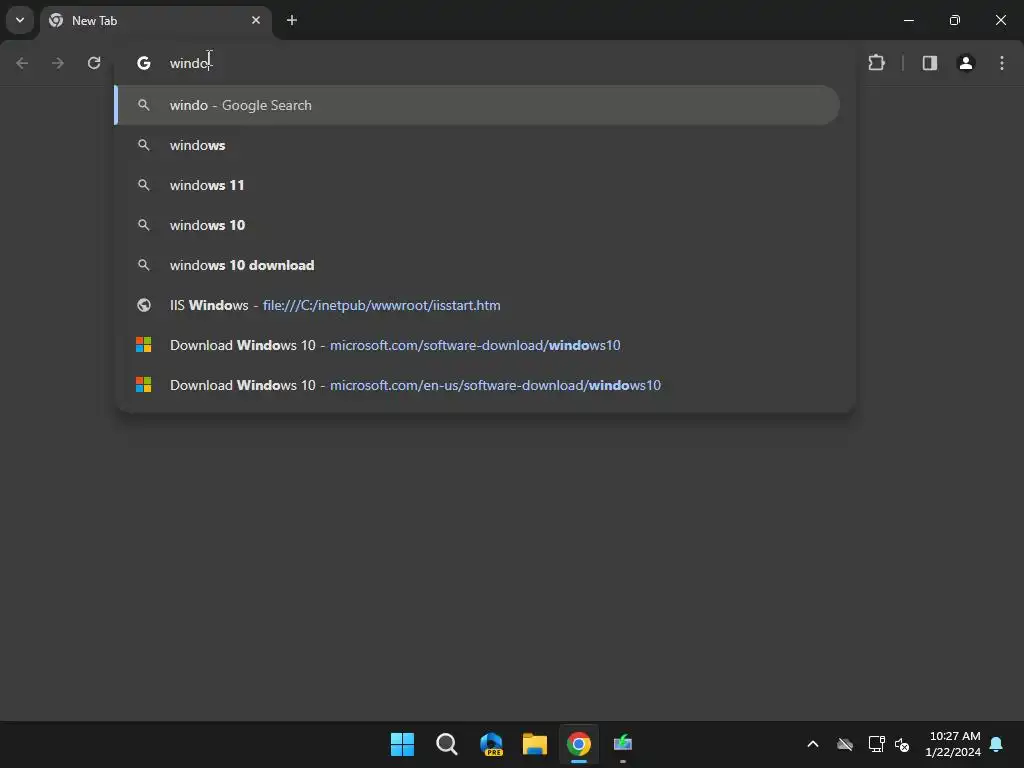The image size is (1024, 768).
Task: Click Chrome icon in taskbar
Action: pos(579,744)
